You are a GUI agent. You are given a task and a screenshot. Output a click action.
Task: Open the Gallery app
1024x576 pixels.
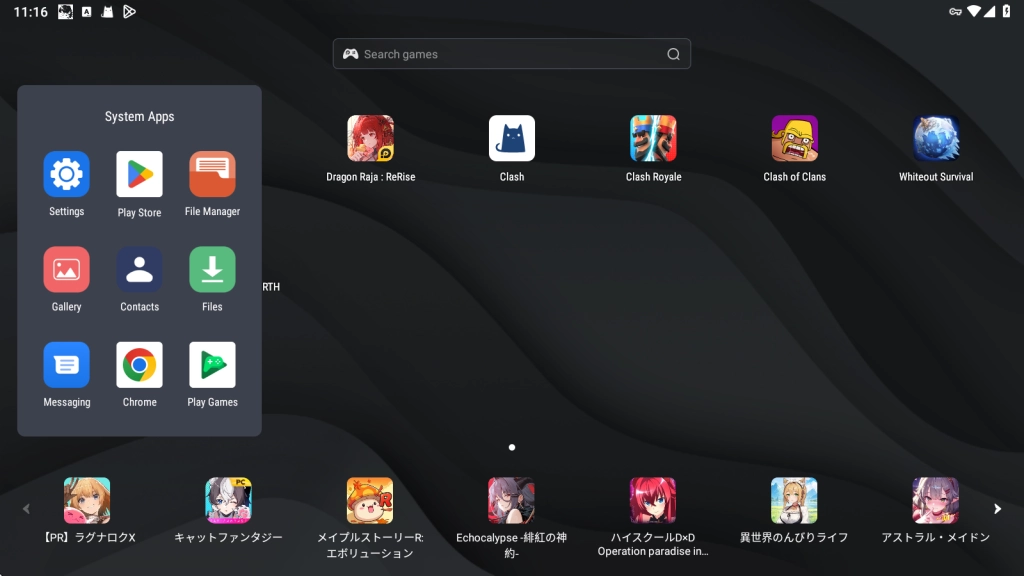[x=66, y=270]
